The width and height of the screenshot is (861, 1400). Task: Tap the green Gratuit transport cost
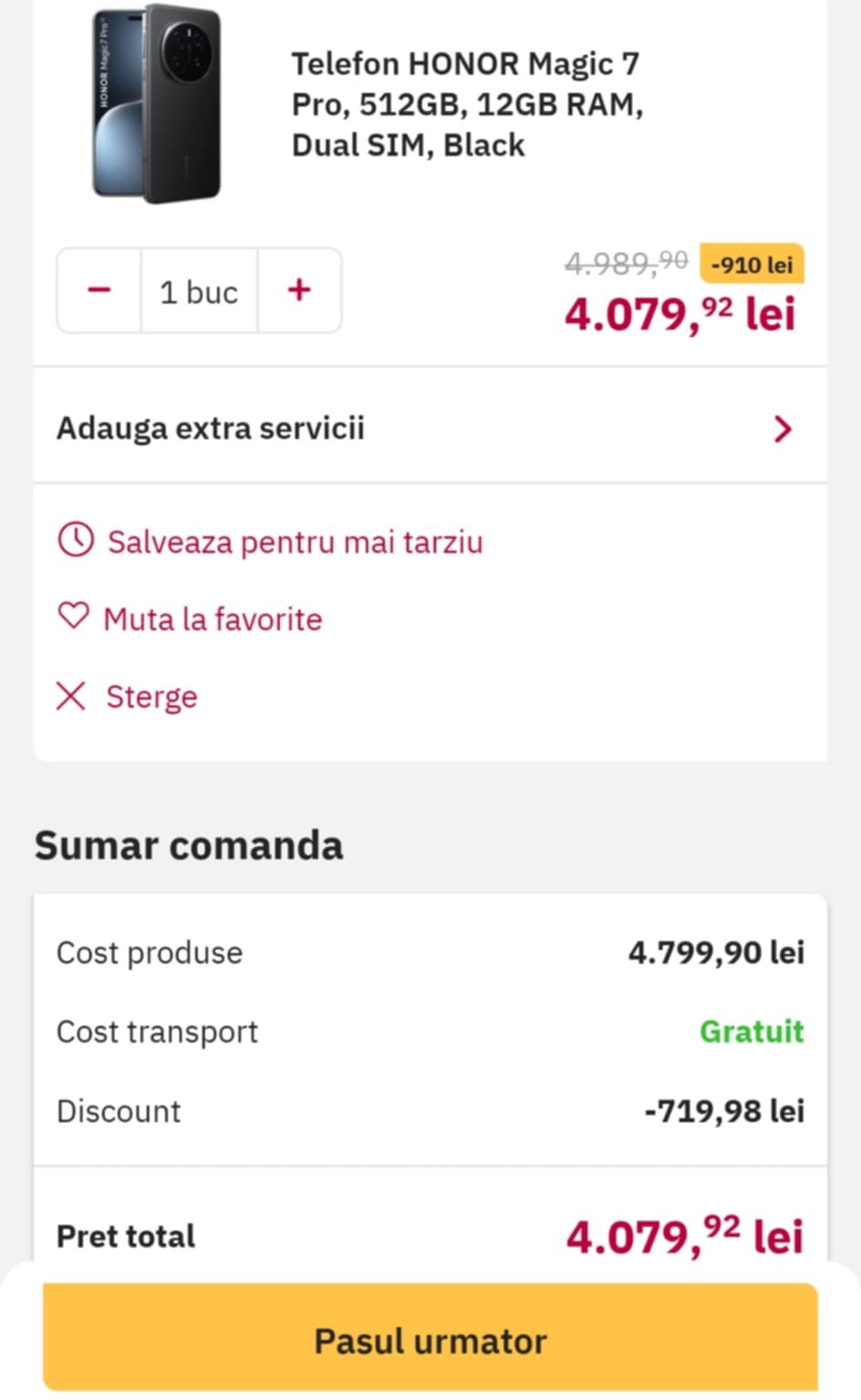pyautogui.click(x=752, y=1031)
